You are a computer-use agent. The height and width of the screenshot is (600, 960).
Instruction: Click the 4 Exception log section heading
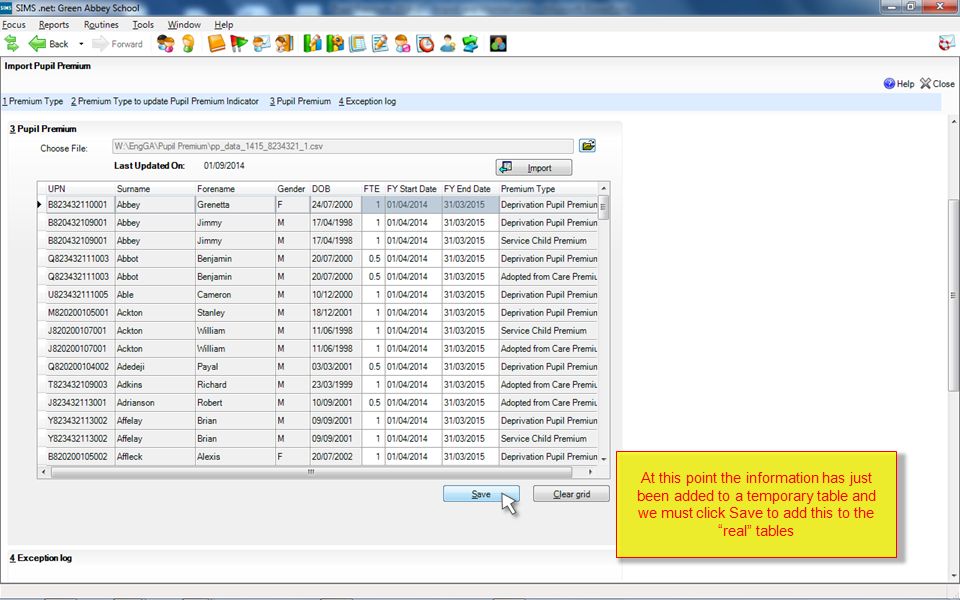pyautogui.click(x=41, y=558)
